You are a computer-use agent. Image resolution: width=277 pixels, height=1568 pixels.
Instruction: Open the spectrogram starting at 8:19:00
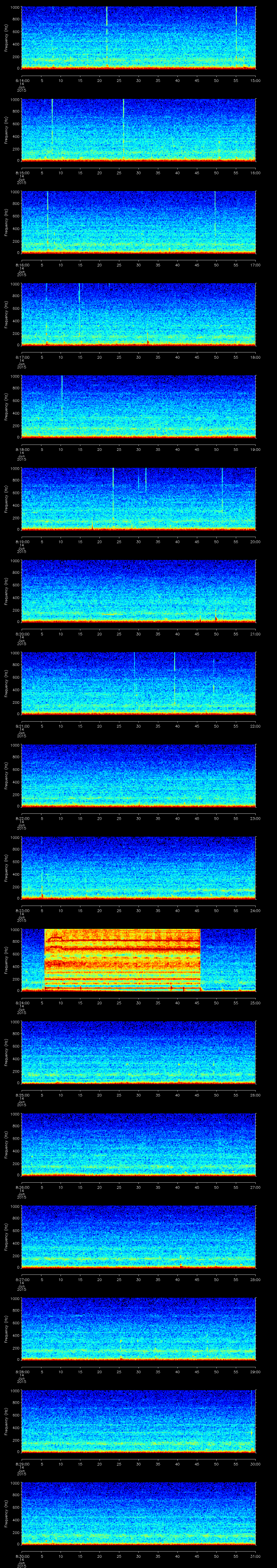click(x=138, y=499)
